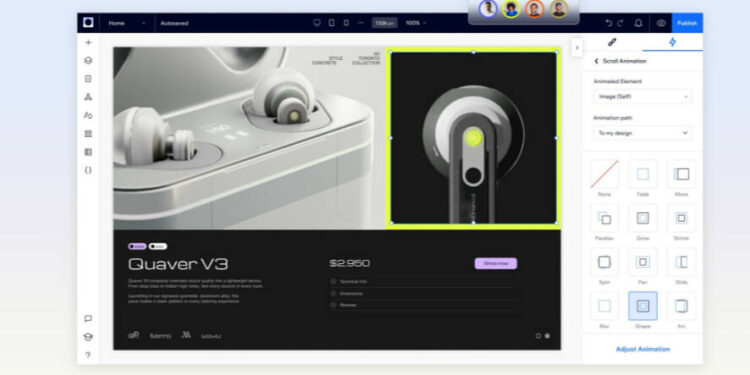This screenshot has height=375, width=750.
Task: Select the Move animation preset
Action: click(681, 174)
